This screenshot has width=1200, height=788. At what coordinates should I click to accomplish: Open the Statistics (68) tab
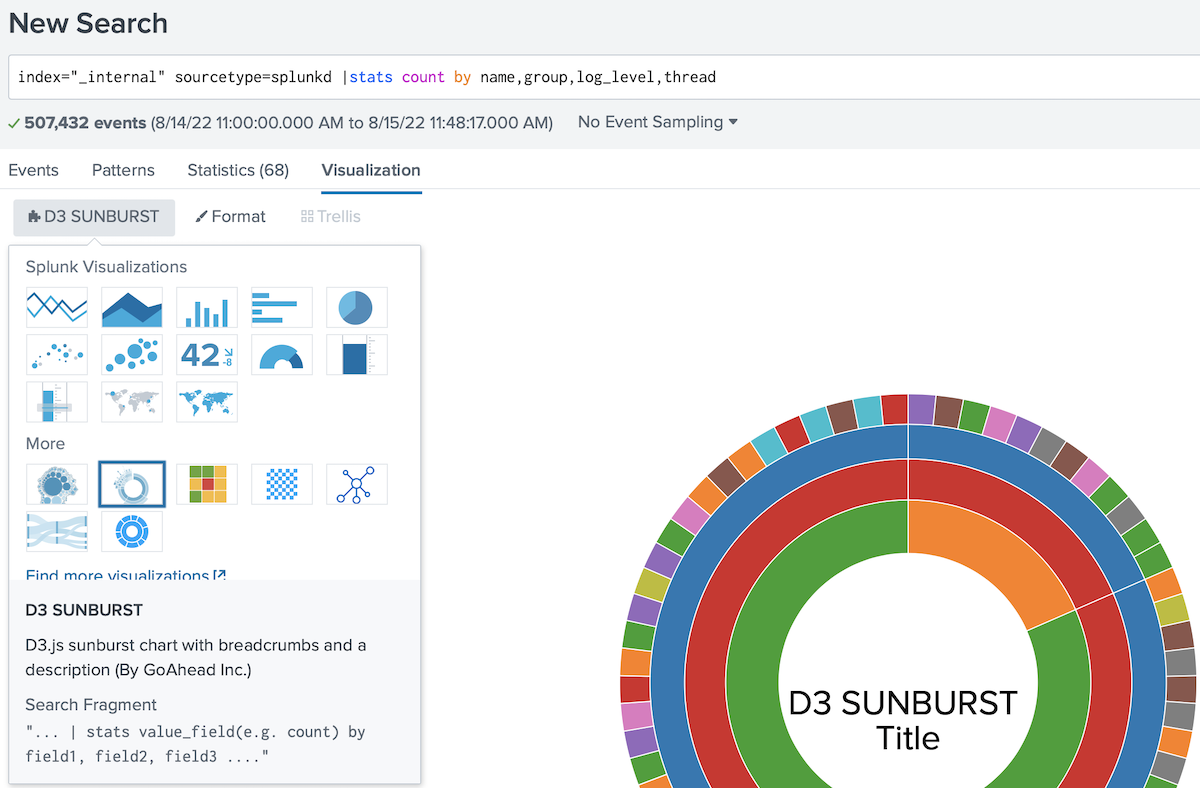click(x=238, y=170)
